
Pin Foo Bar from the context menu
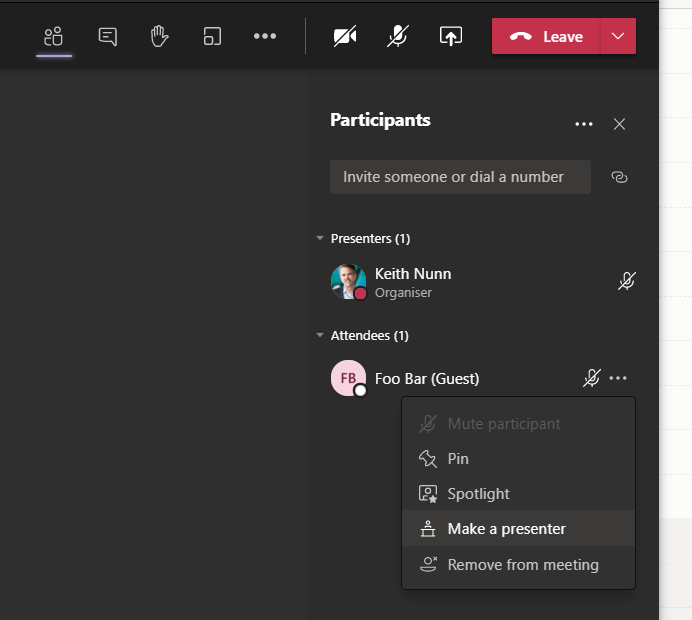coord(518,459)
